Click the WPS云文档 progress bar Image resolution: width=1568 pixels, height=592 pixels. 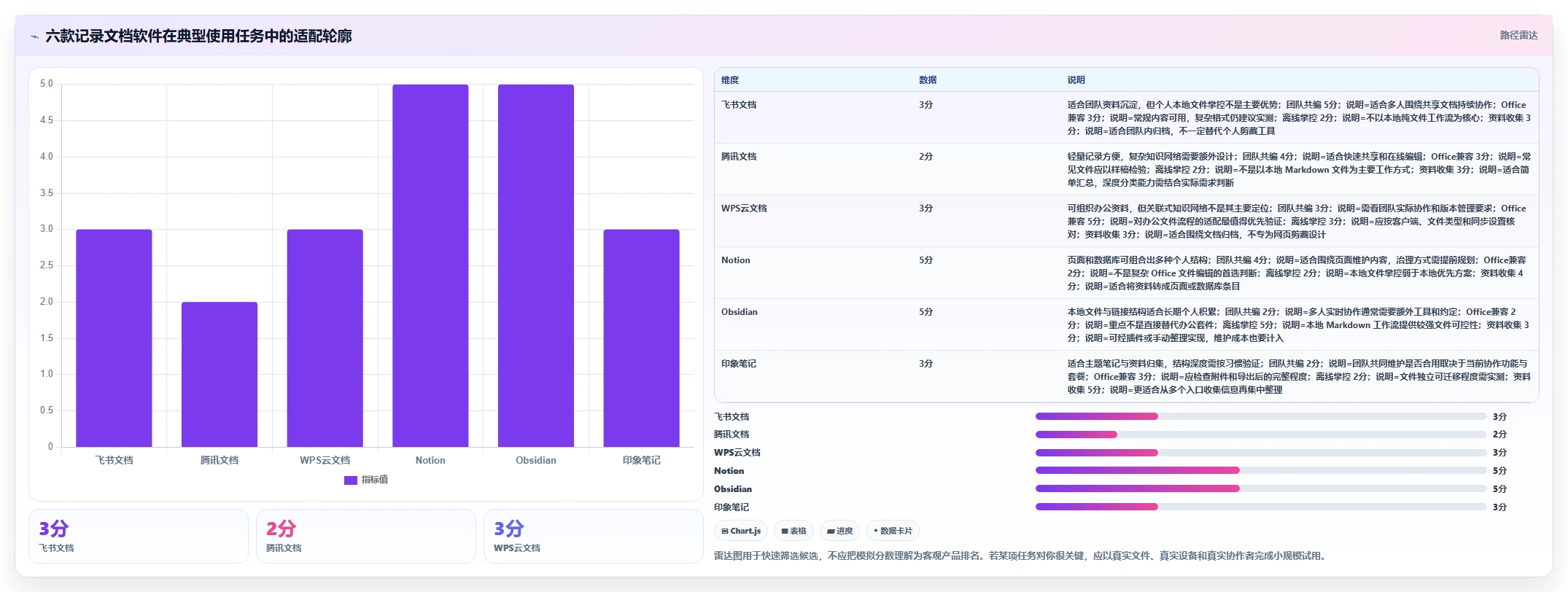coord(1261,453)
